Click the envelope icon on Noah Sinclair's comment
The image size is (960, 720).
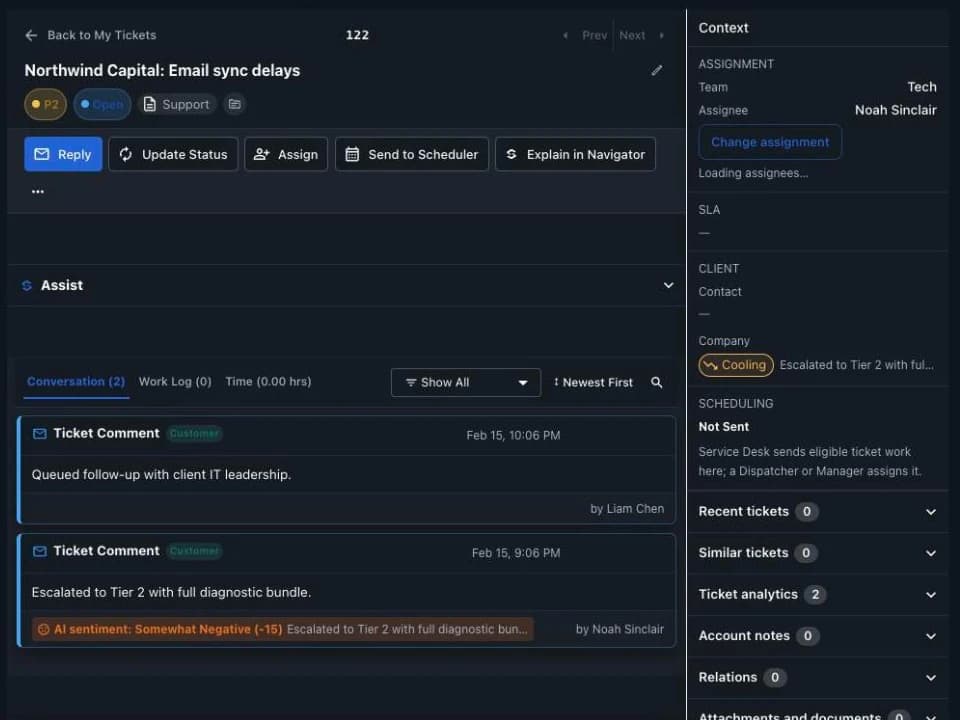(40, 551)
